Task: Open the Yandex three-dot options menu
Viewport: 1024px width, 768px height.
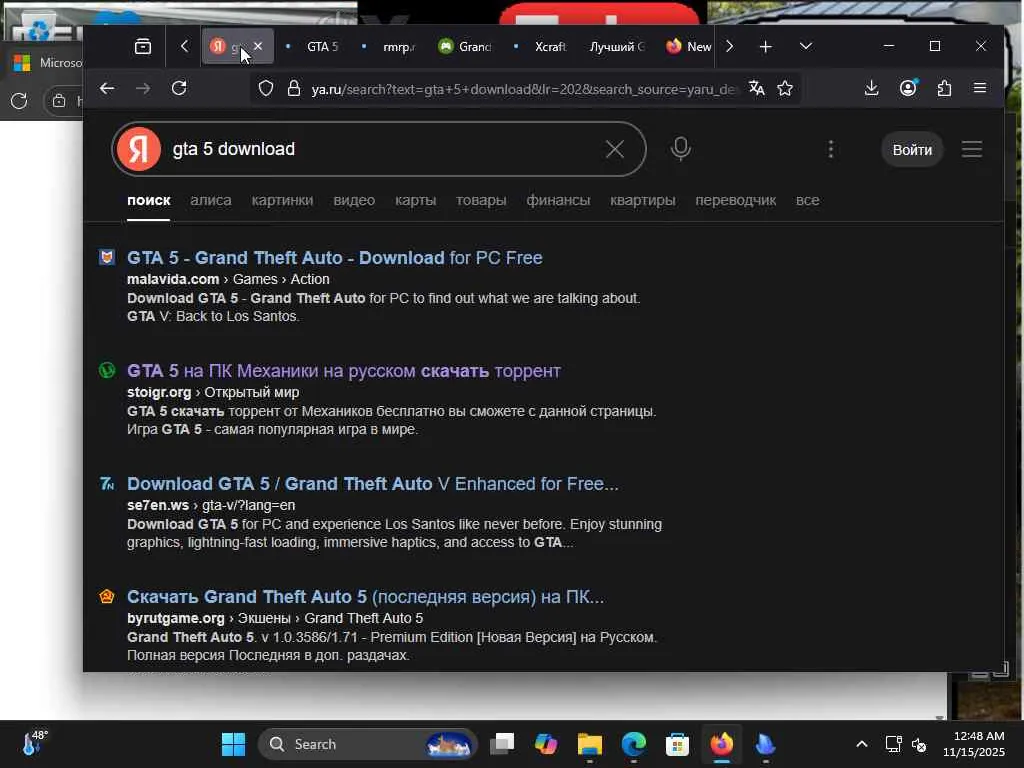Action: 831,149
